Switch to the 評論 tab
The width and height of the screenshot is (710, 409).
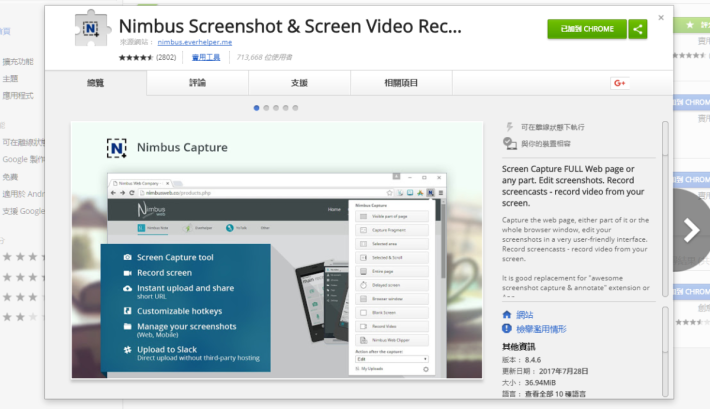(197, 83)
